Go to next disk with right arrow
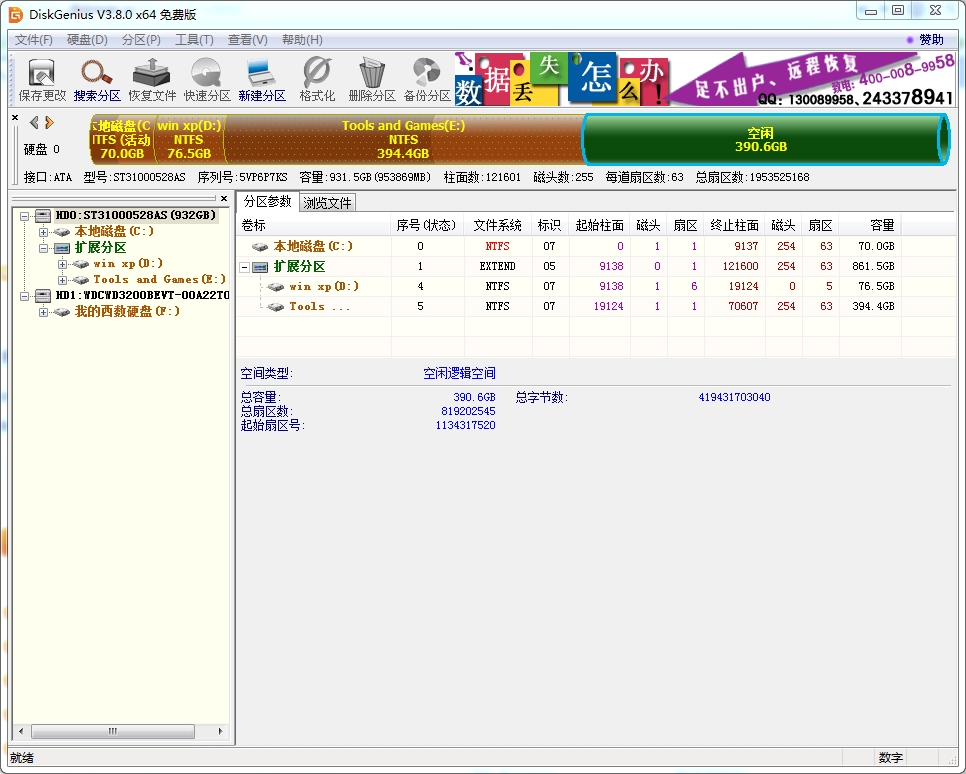This screenshot has width=966, height=774. click(49, 123)
